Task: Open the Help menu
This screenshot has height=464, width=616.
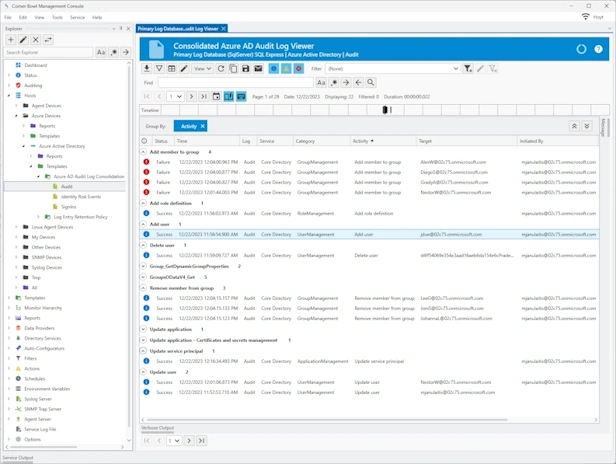Action: click(x=97, y=17)
